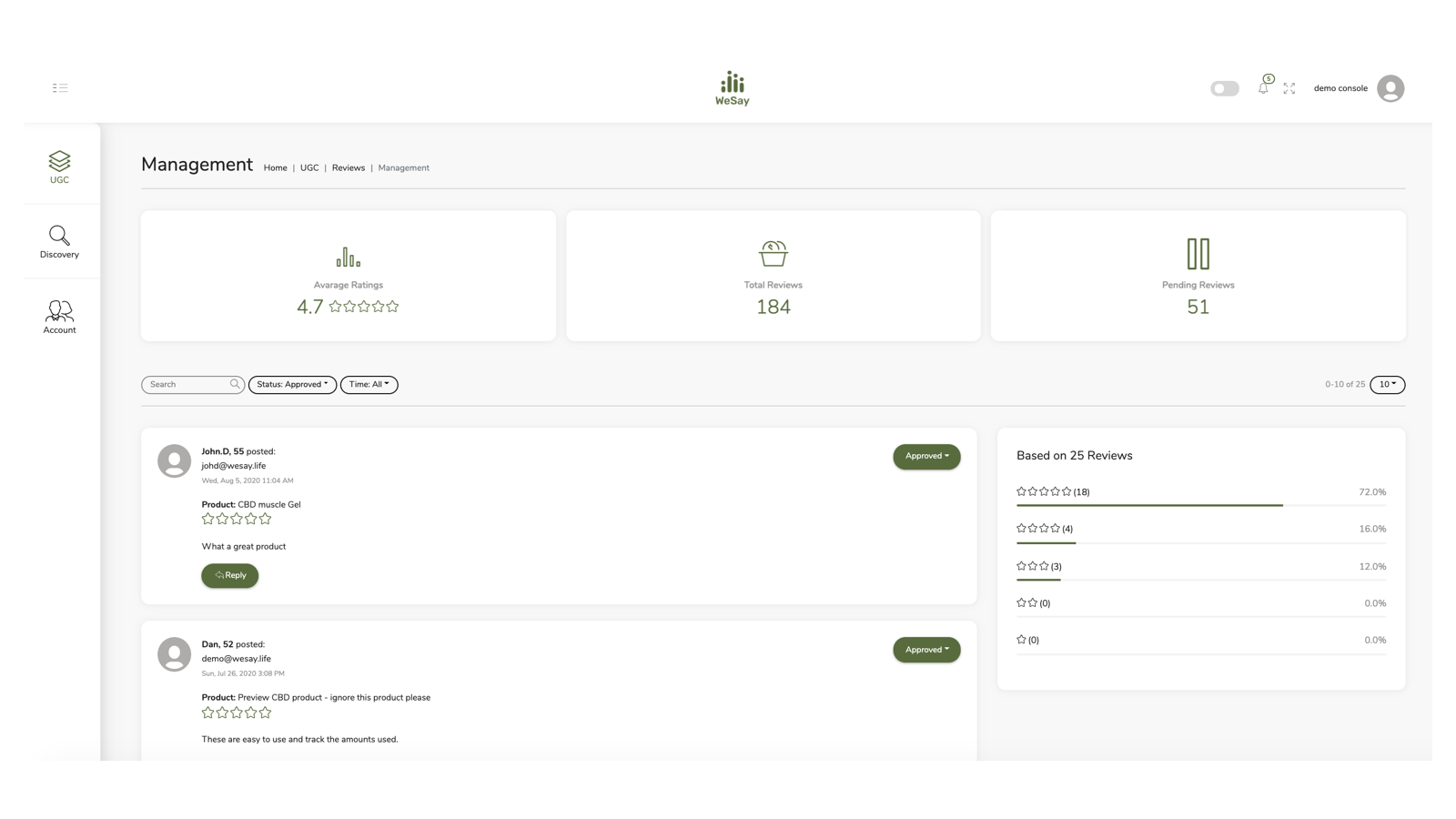Open the Reviews breadcrumb link
Image resolution: width=1456 pixels, height=819 pixels.
348,167
